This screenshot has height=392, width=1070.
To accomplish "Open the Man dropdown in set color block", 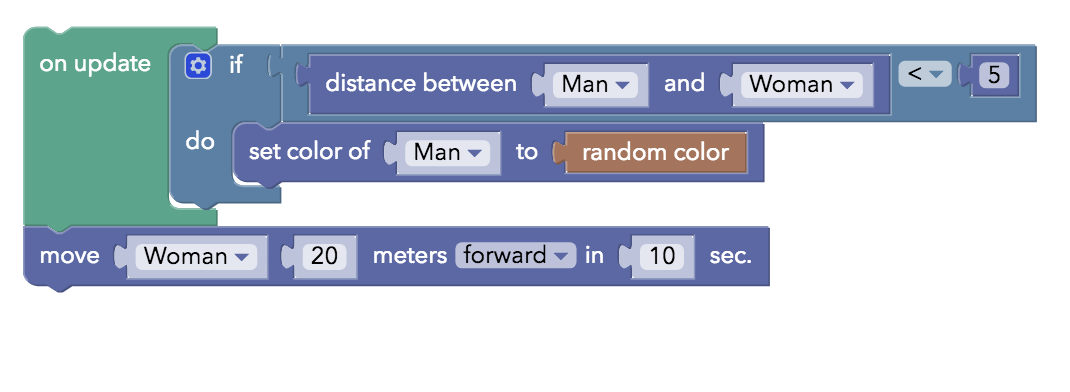I will click(447, 152).
